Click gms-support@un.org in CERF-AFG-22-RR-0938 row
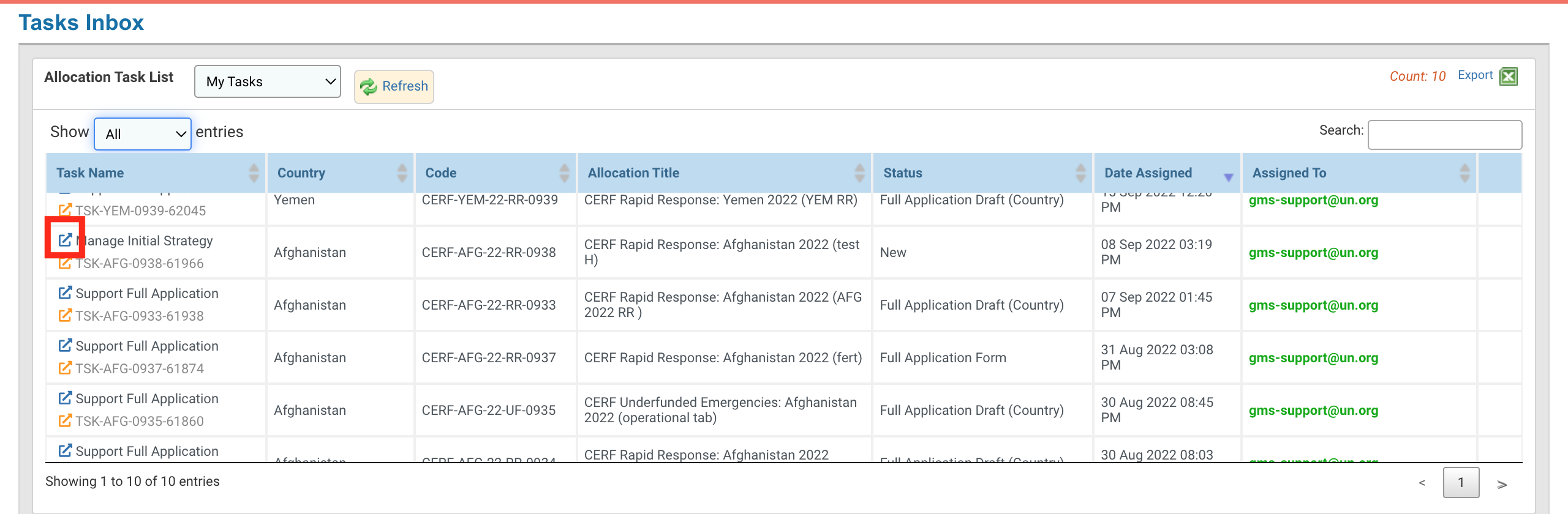The width and height of the screenshot is (1568, 514). 1313,253
